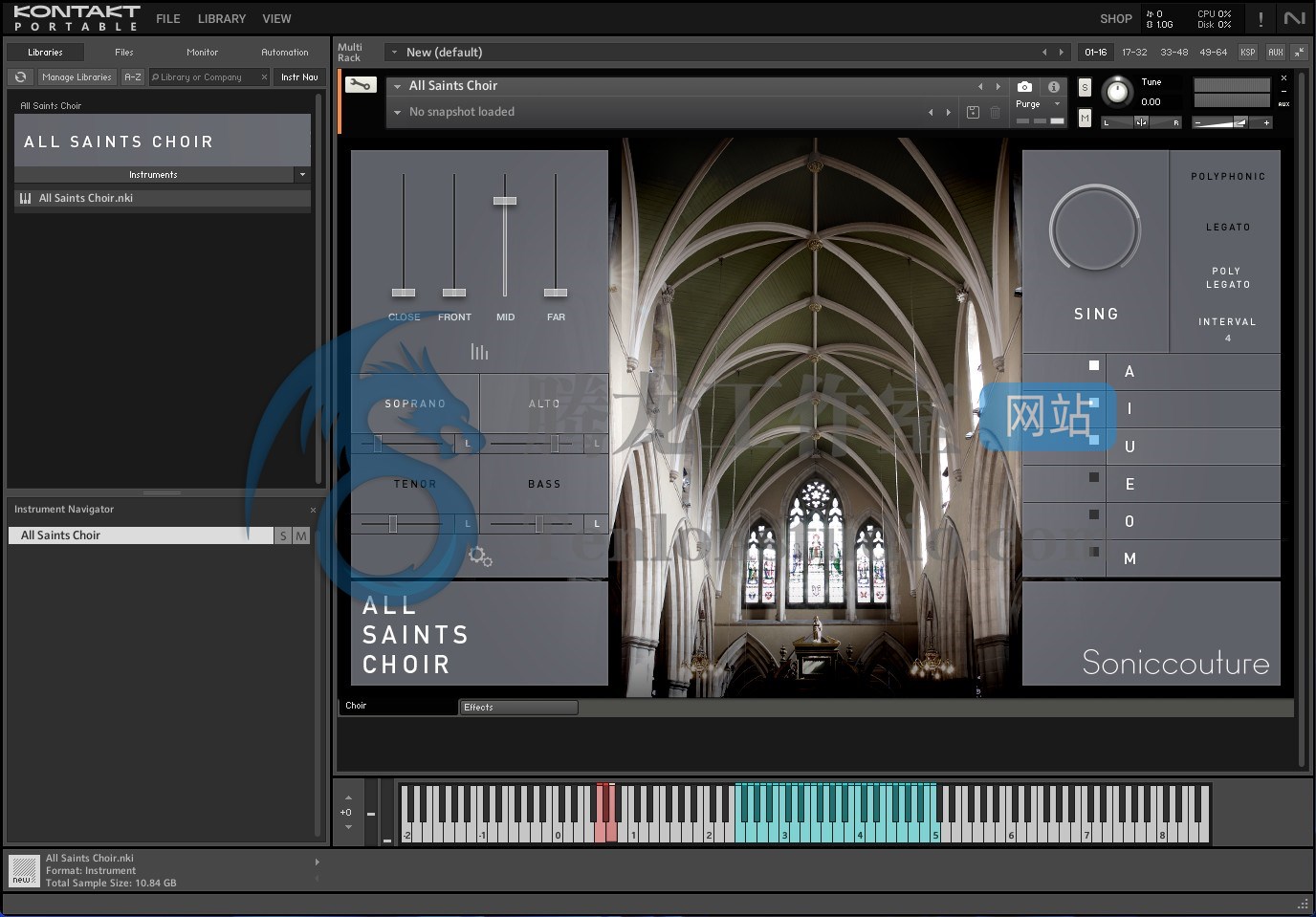
Task: Expand the status info panel arrow
Action: point(318,862)
